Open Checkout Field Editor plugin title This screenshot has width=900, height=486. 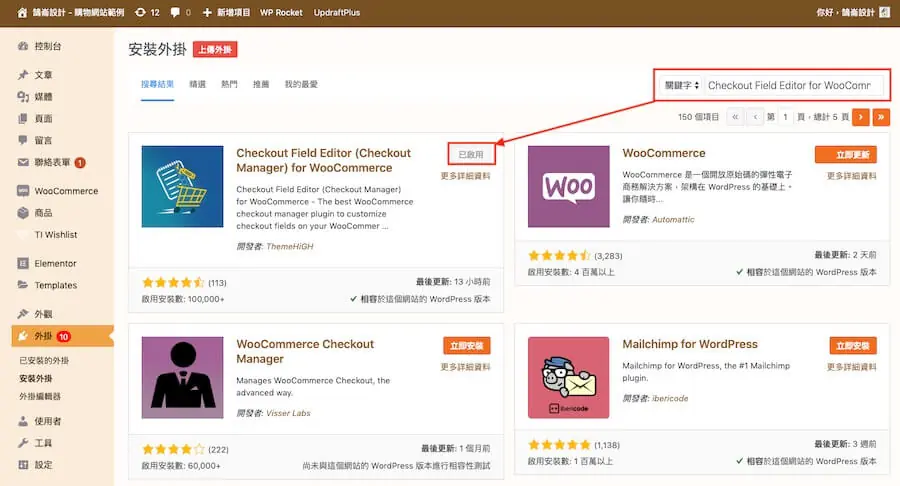[324, 161]
